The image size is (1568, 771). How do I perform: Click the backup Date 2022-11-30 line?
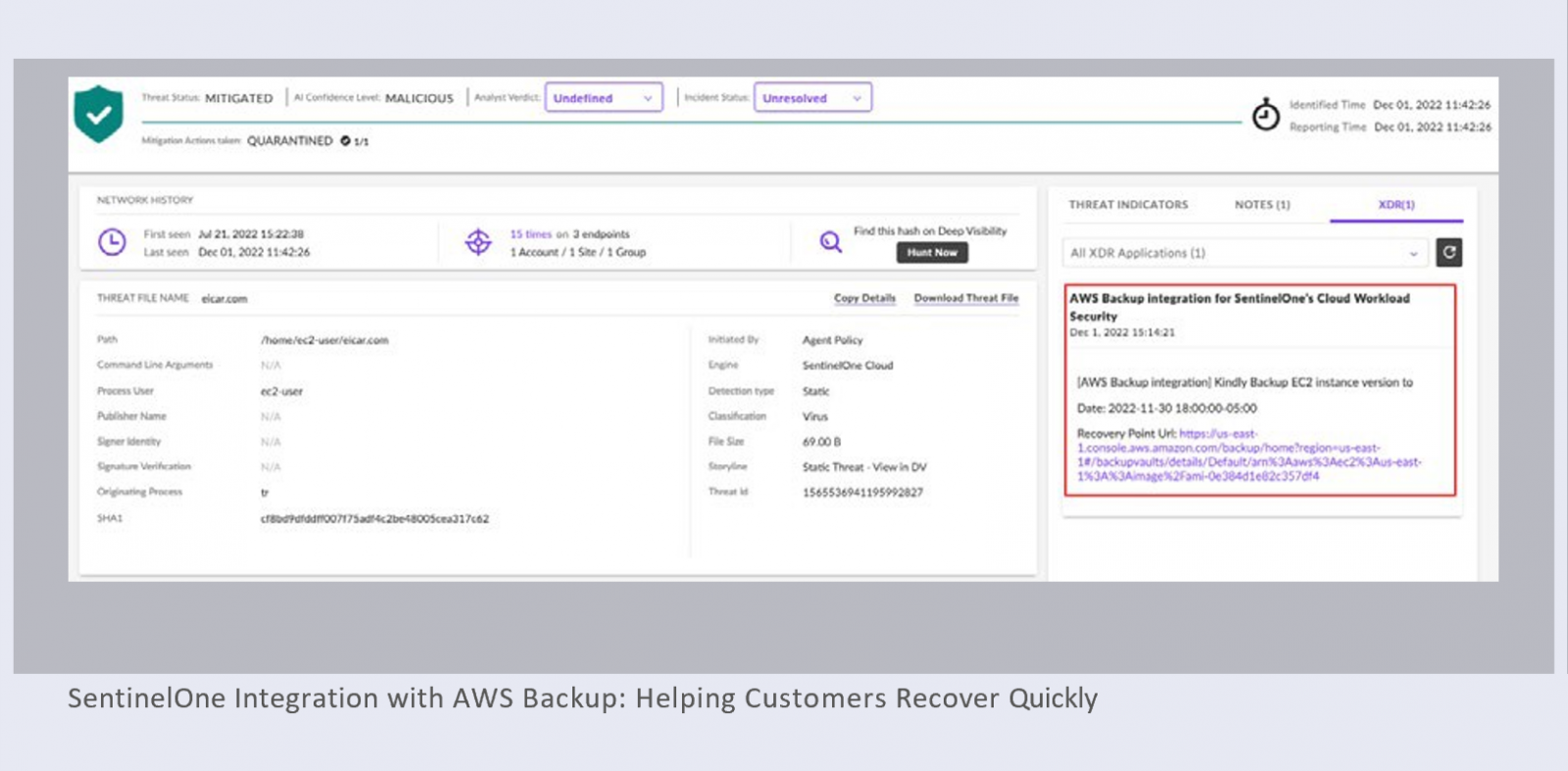point(1166,409)
